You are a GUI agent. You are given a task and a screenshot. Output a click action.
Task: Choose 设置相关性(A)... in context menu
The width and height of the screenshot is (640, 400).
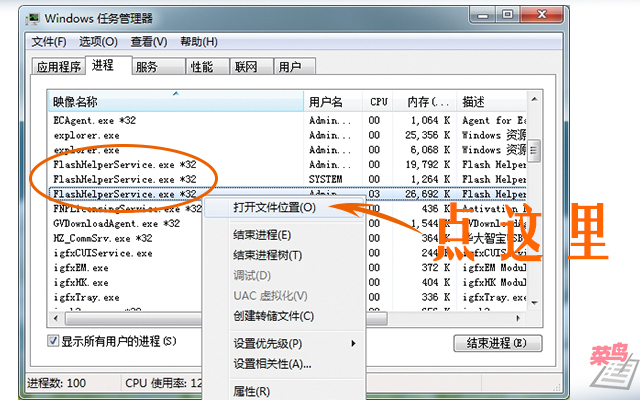click(284, 364)
